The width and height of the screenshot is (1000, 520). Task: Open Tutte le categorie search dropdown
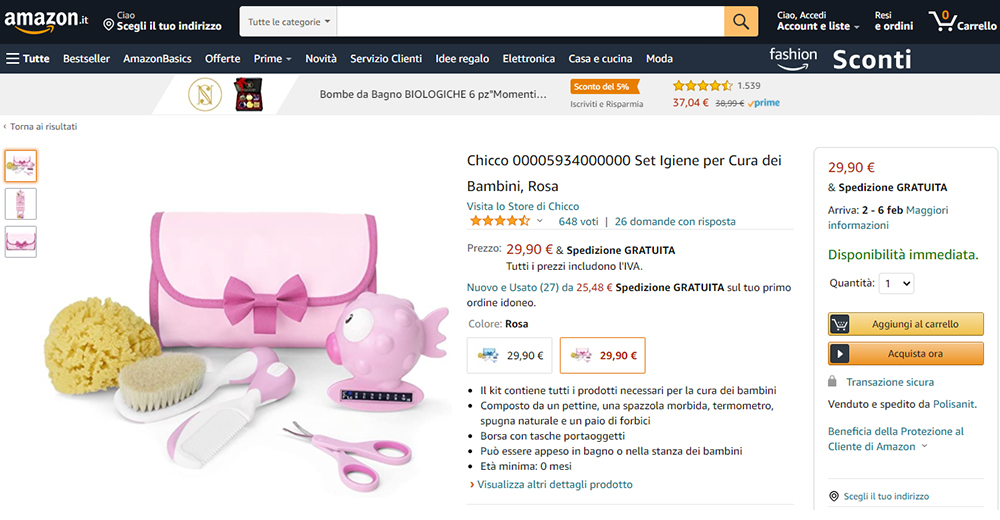click(289, 21)
